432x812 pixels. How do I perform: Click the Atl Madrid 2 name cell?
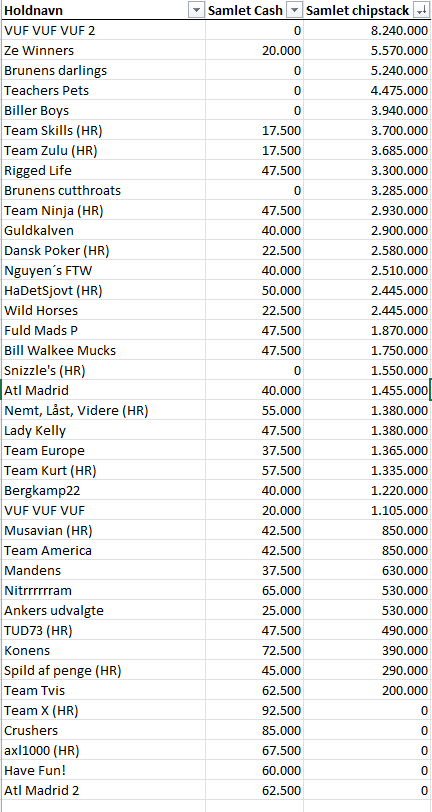(x=103, y=790)
